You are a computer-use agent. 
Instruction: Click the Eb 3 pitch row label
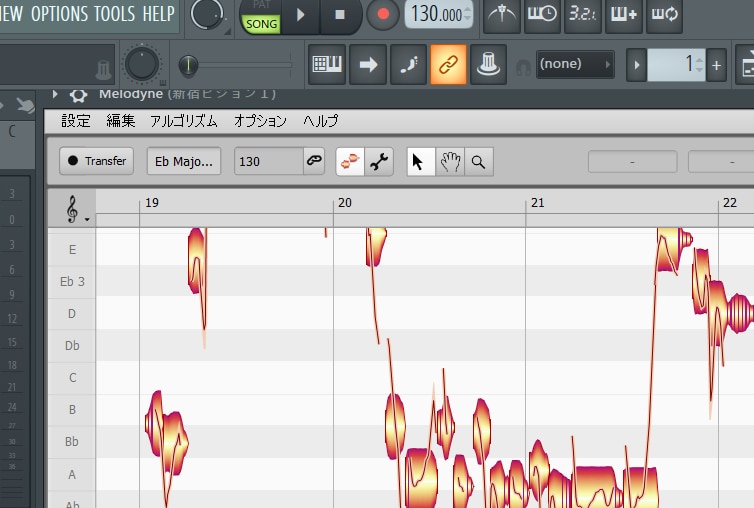point(72,281)
